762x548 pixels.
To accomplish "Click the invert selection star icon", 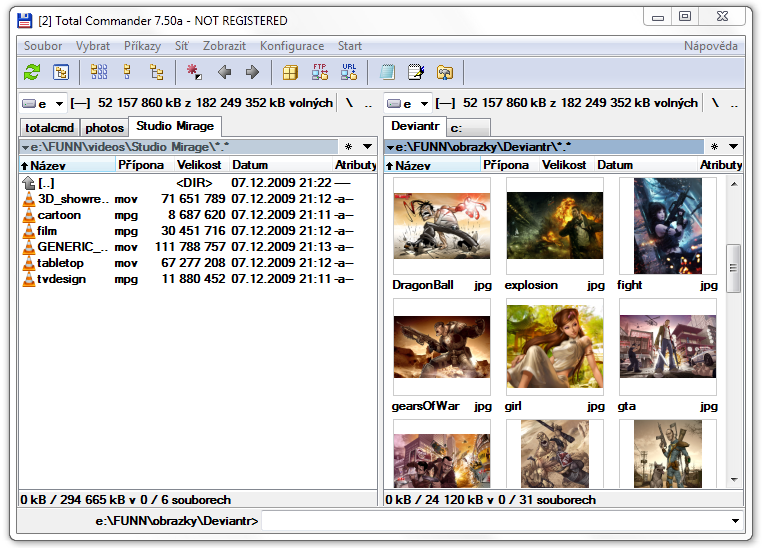I will pyautogui.click(x=194, y=72).
